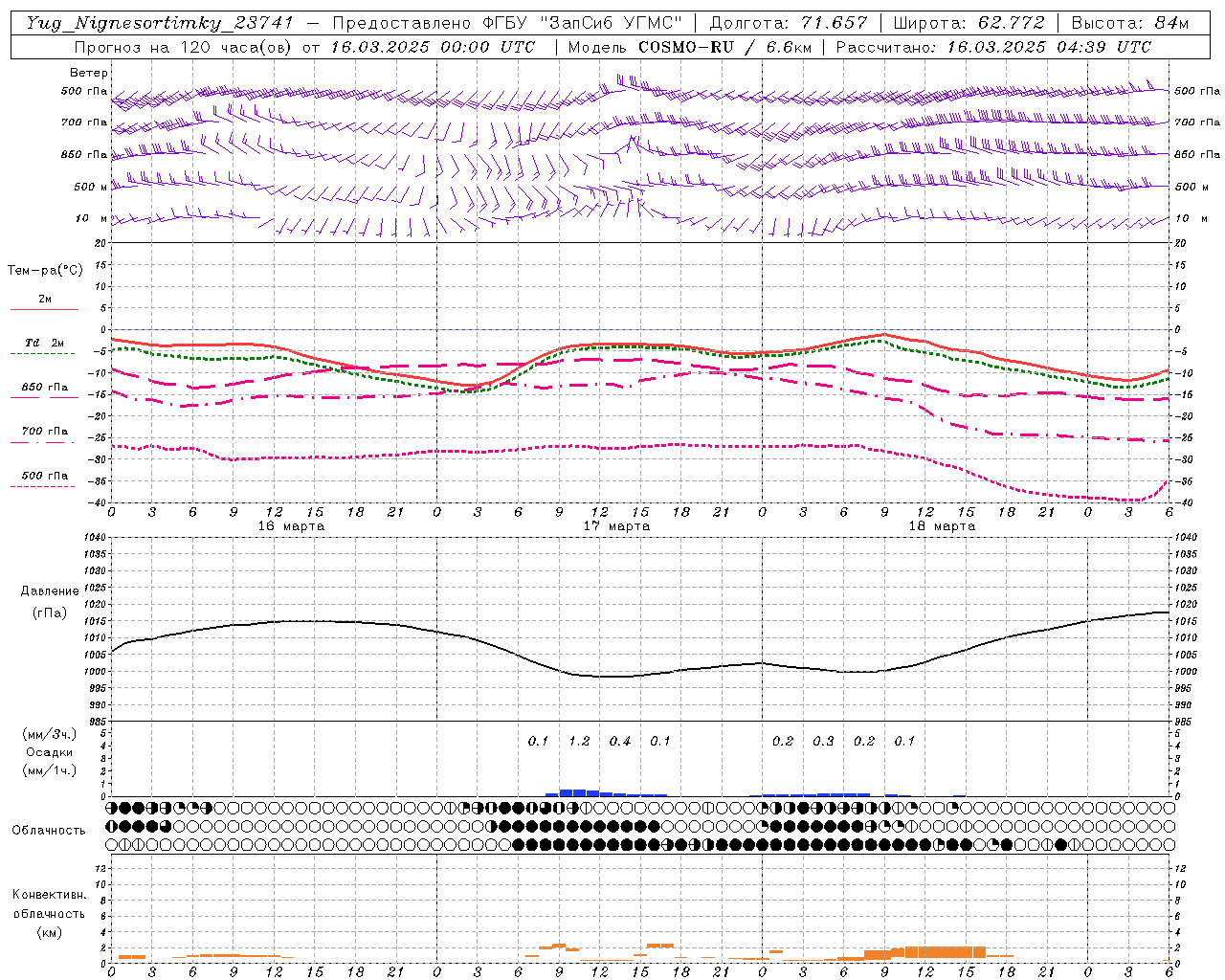Click the 0.3 precipitation amount value
The image size is (1225, 980).
(x=823, y=742)
